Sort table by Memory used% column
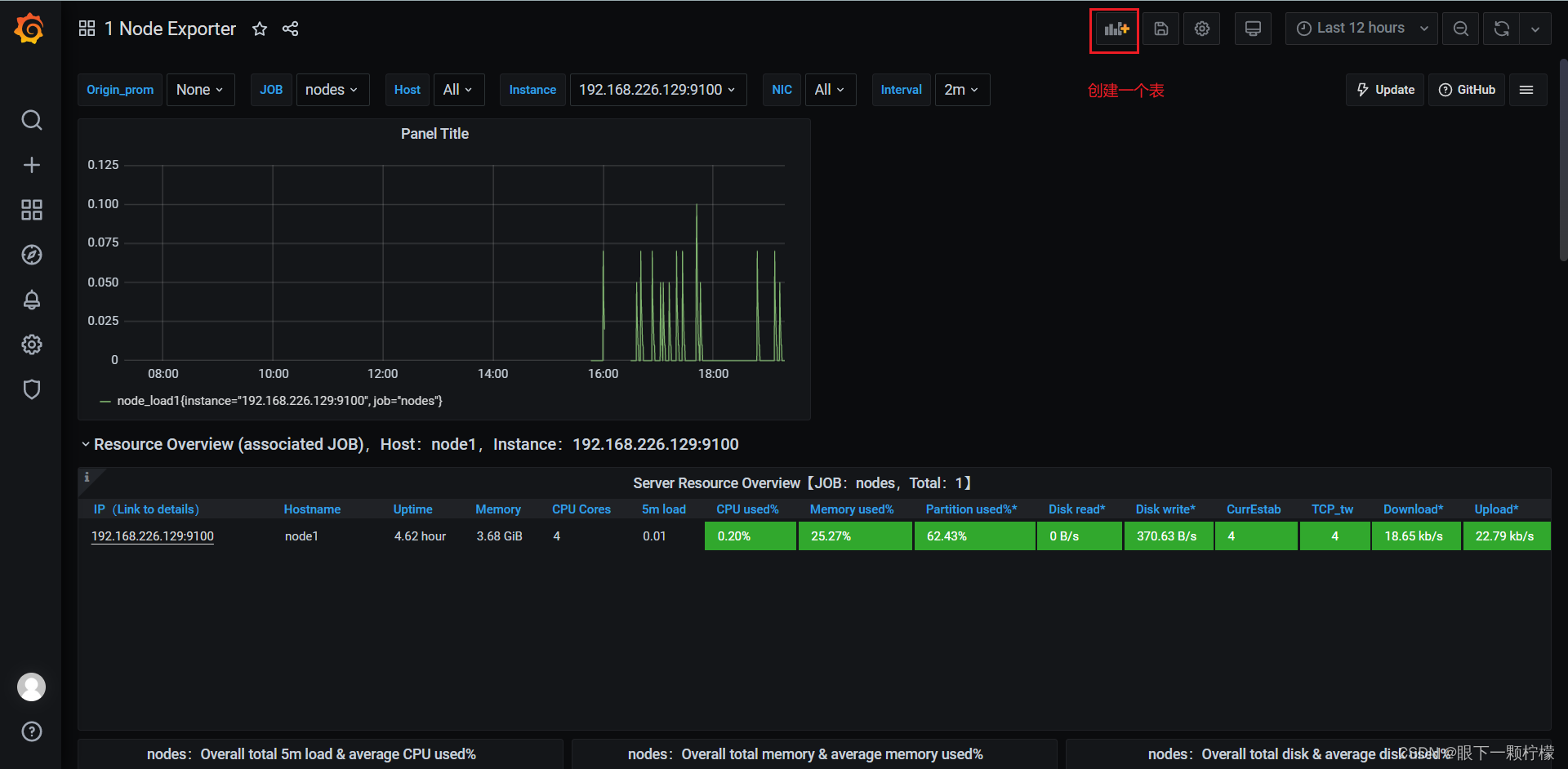Image resolution: width=1568 pixels, height=769 pixels. [x=852, y=509]
